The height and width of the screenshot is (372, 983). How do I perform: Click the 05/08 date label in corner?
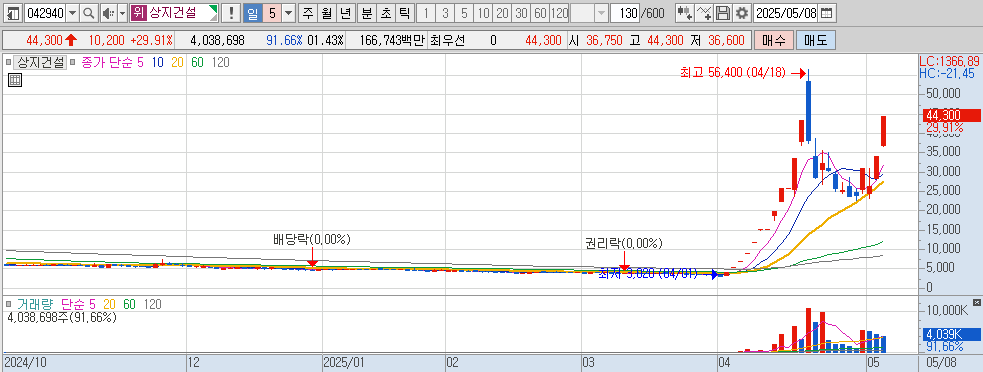[x=942, y=363]
